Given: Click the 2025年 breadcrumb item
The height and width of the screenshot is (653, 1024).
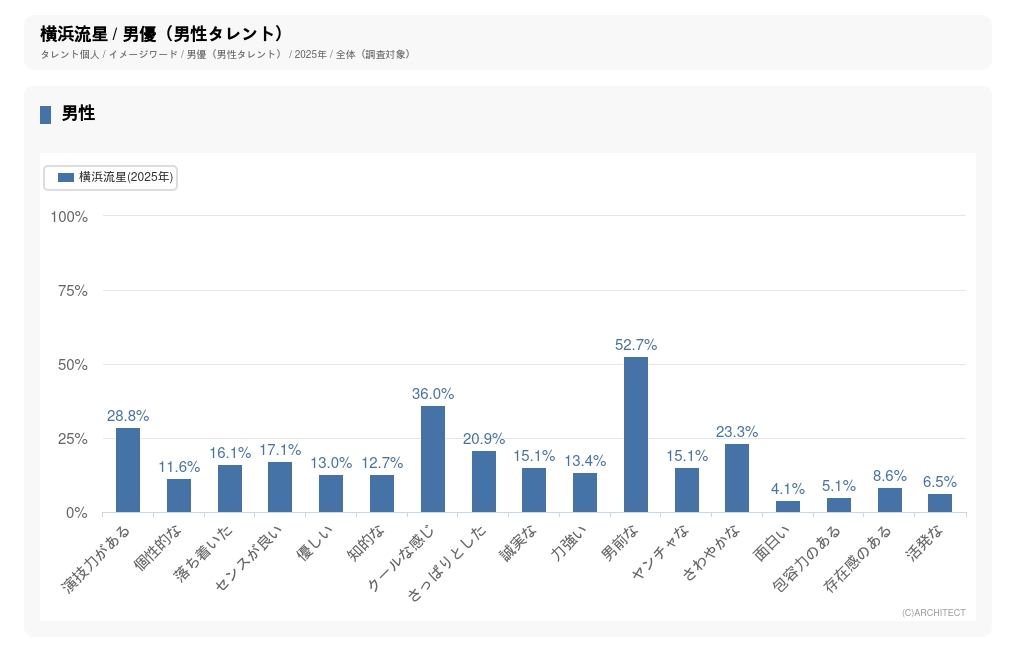Looking at the screenshot, I should pos(311,54).
